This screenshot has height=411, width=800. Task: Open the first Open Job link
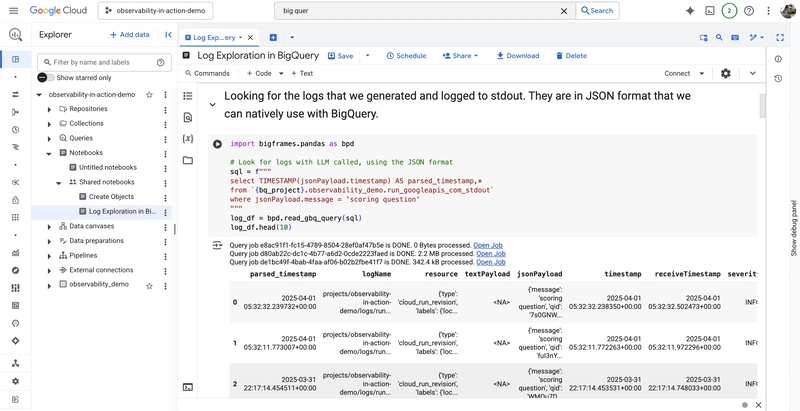click(488, 245)
